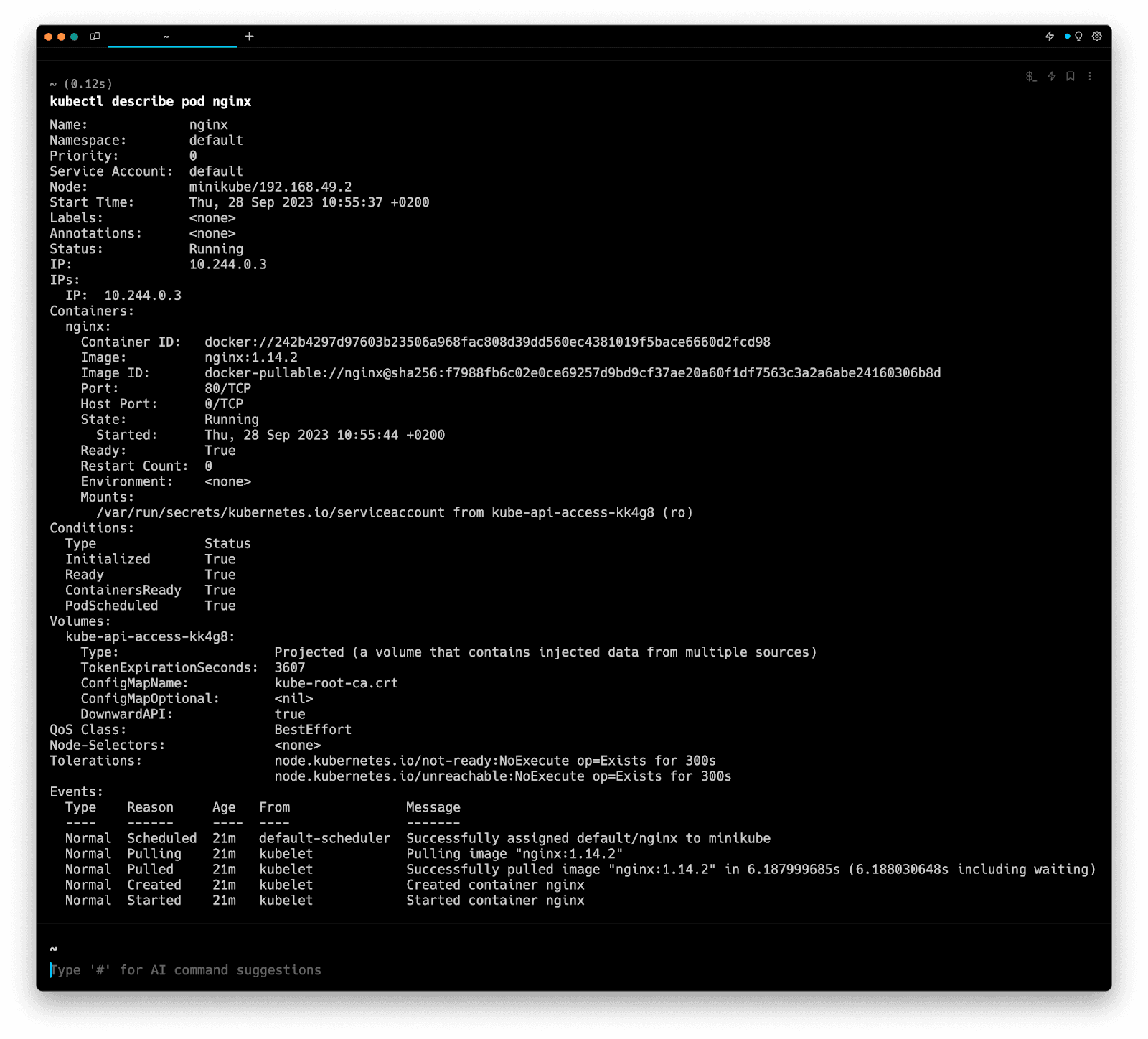
Task: Maximize the window using the green button
Action: point(75,37)
